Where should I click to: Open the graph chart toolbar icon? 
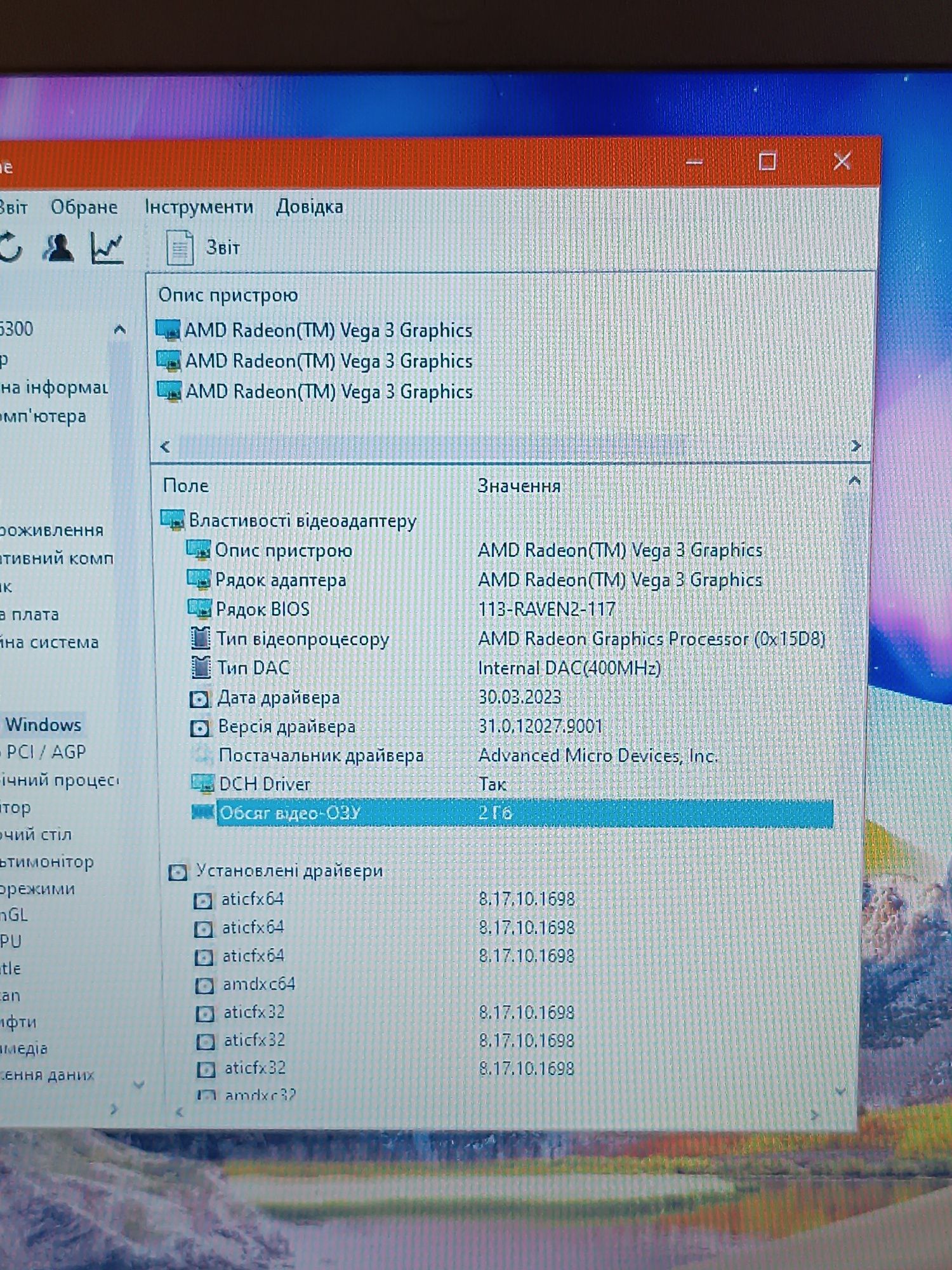107,248
